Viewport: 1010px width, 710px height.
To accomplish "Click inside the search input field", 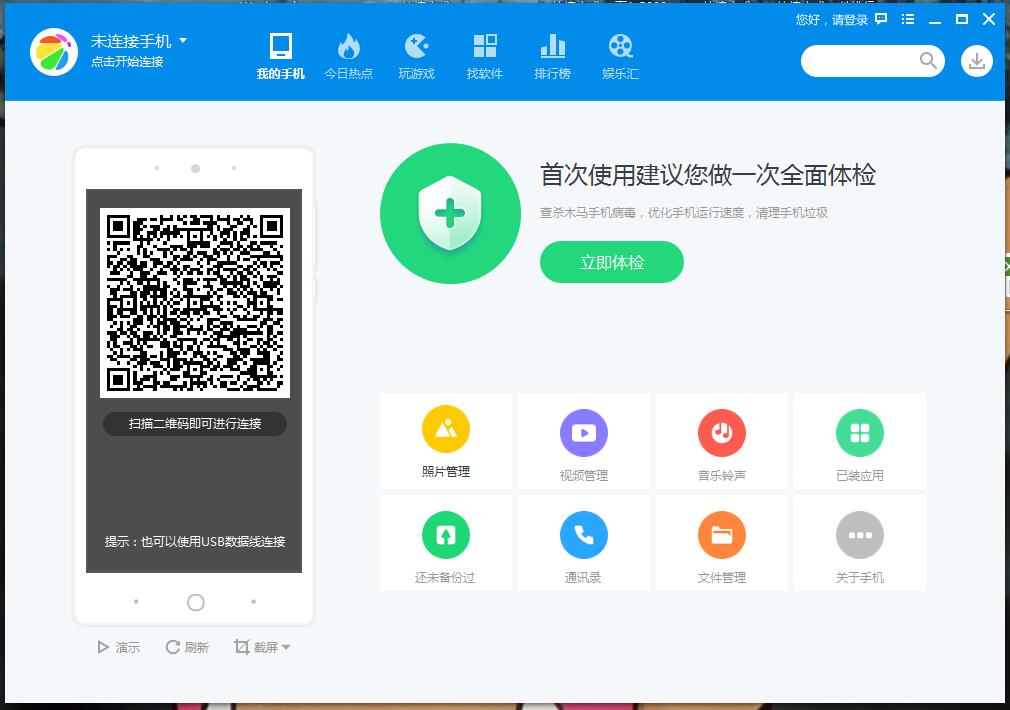I will click(x=860, y=61).
